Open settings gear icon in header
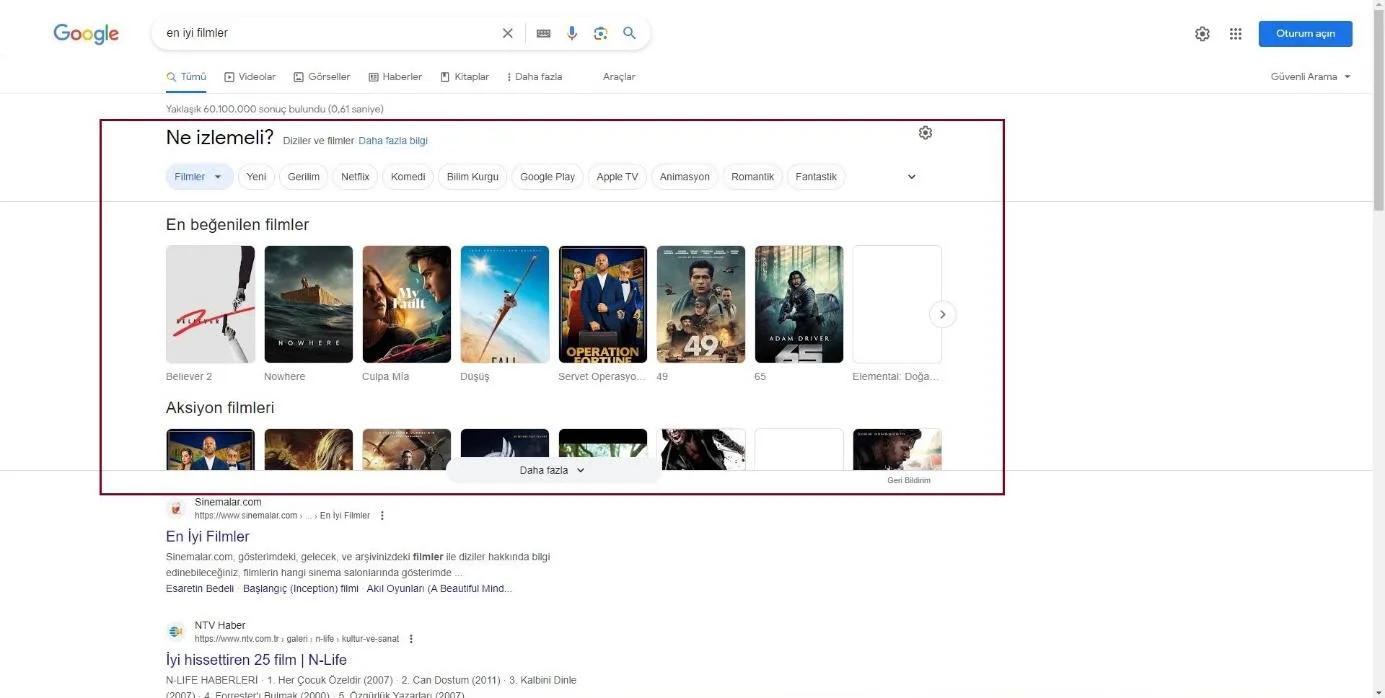 [x=1202, y=34]
